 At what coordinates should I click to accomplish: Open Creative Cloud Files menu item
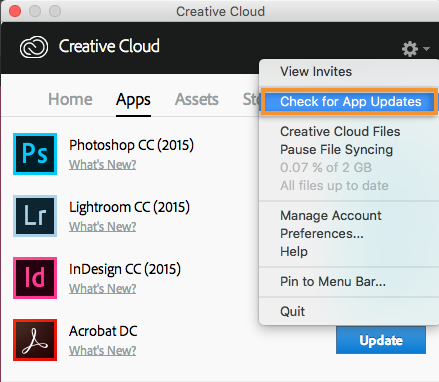[340, 132]
